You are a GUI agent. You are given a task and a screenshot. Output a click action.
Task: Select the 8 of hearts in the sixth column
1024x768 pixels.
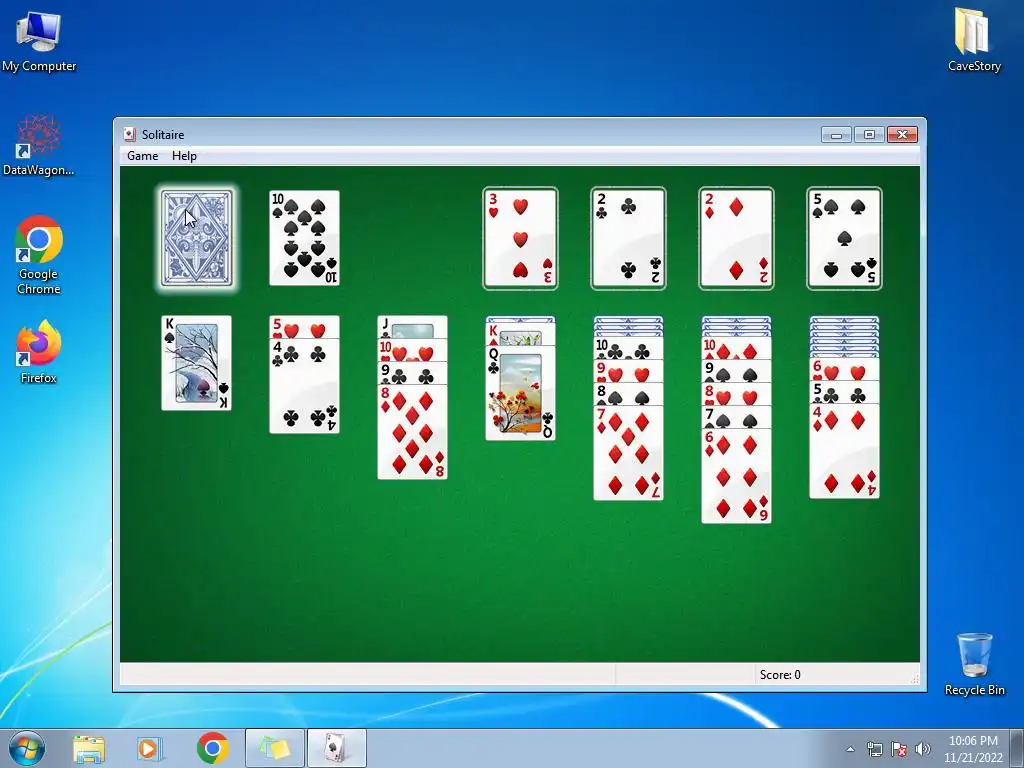click(x=736, y=394)
